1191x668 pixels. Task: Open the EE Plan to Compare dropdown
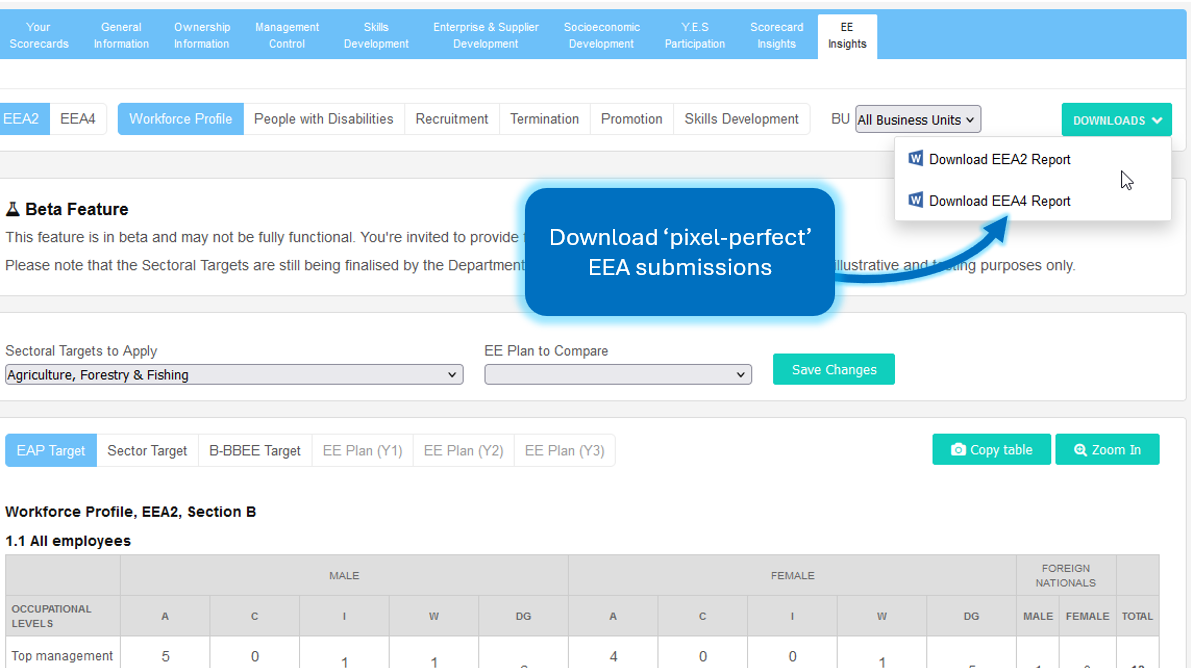pos(618,375)
